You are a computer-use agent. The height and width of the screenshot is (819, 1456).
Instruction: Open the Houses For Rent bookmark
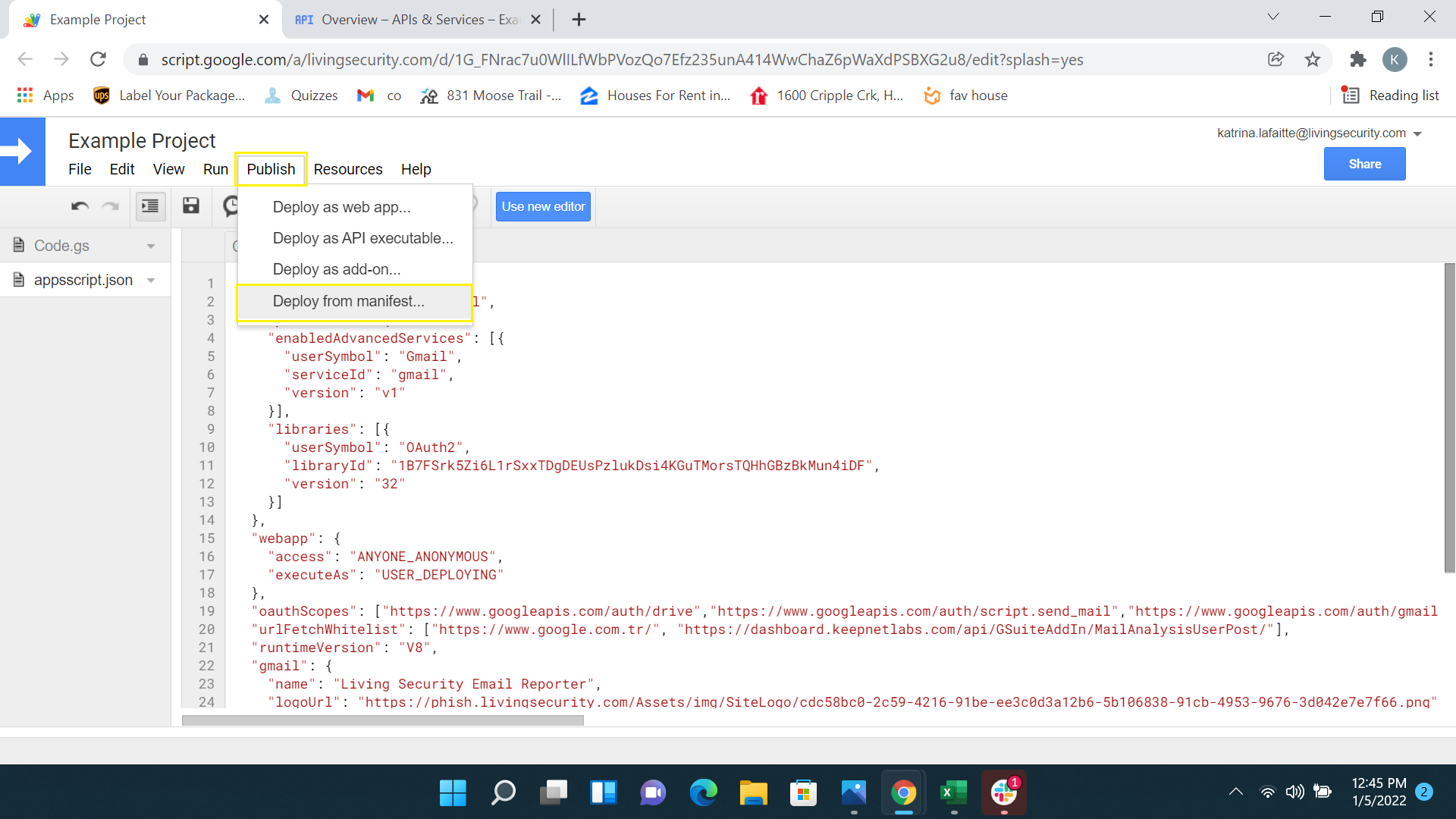coord(655,96)
